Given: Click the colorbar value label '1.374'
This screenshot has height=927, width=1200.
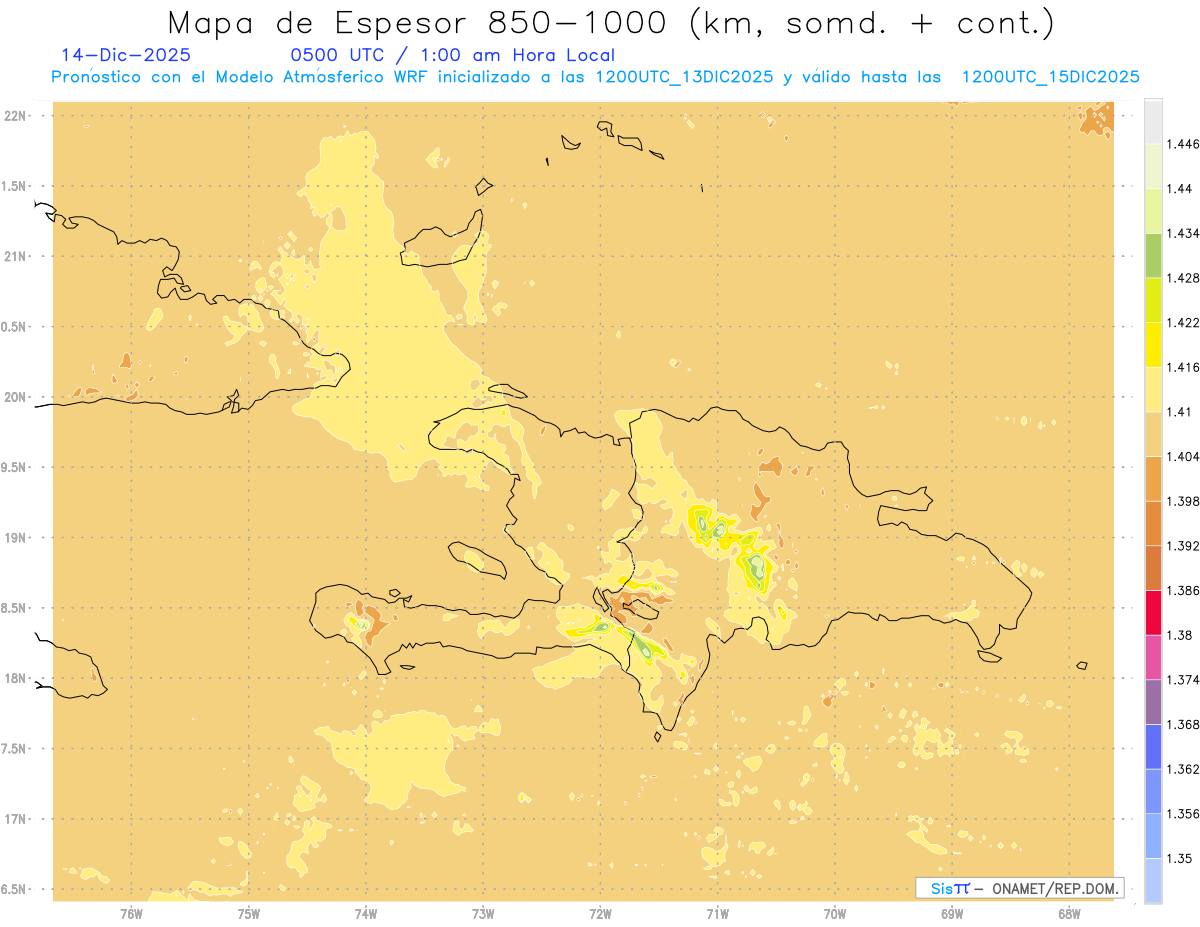Looking at the screenshot, I should coord(1183,680).
